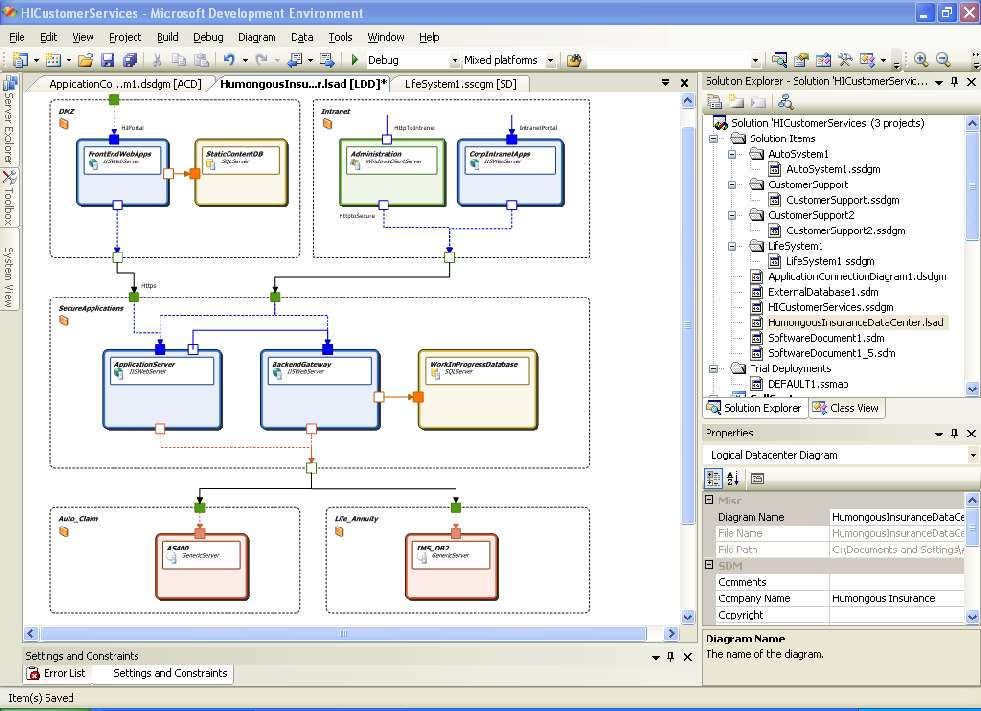This screenshot has height=711, width=981.
Task: Click the Add New Item toolbar icon
Action: [x=53, y=60]
